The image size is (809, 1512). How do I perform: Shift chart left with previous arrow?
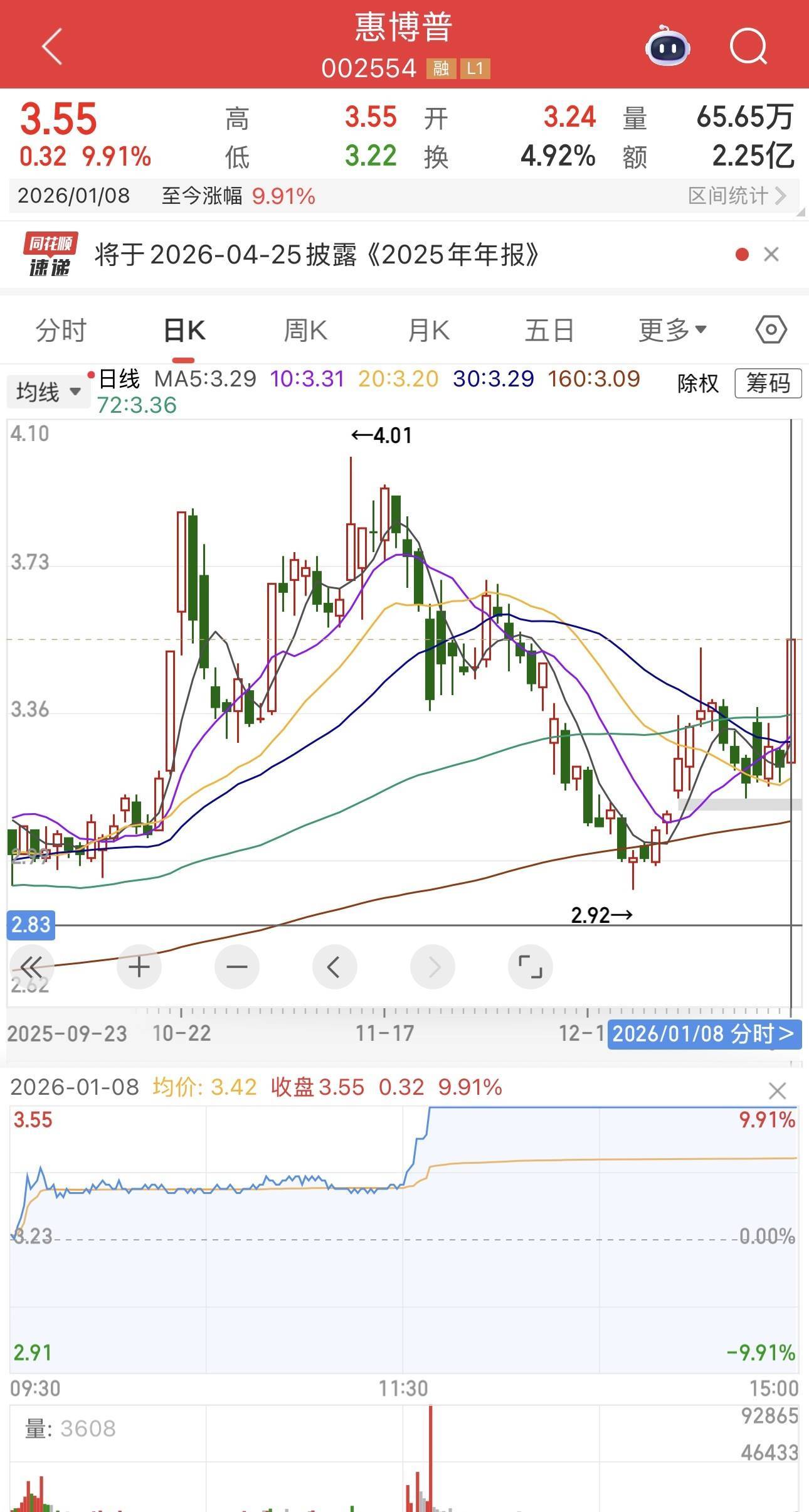pos(334,967)
